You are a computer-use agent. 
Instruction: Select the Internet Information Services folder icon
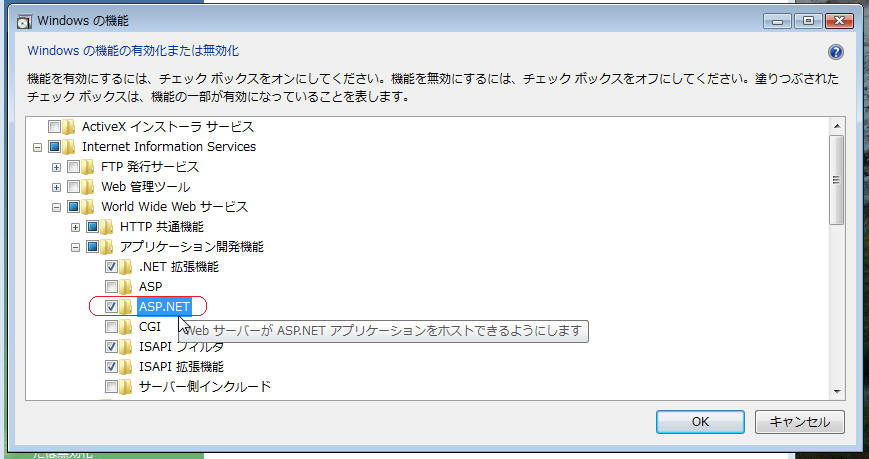coord(69,147)
